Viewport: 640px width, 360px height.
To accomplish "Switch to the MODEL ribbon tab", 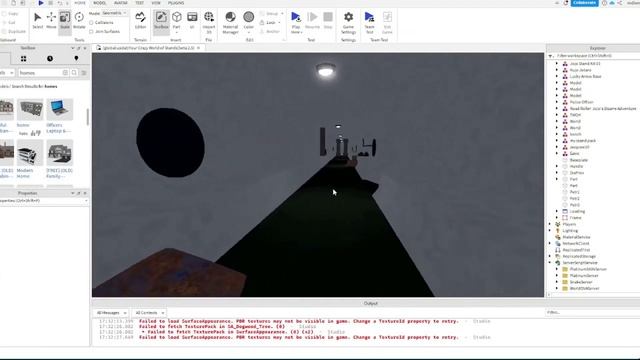I will 100,3.
